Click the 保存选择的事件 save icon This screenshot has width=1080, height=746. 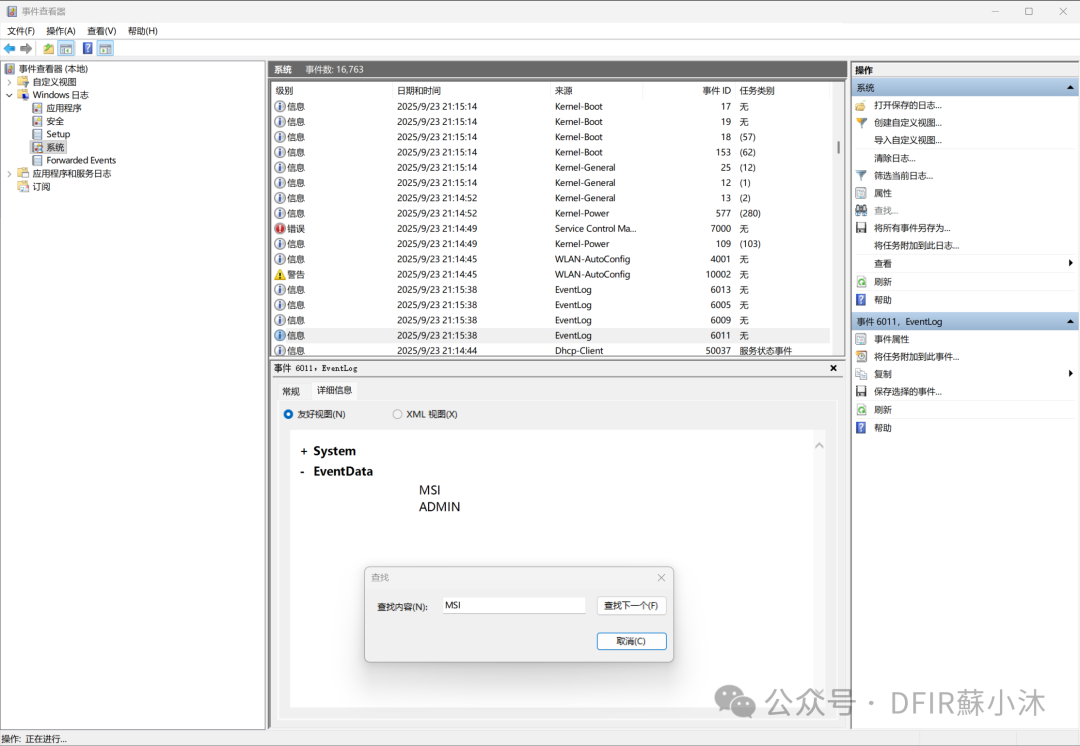pos(861,391)
